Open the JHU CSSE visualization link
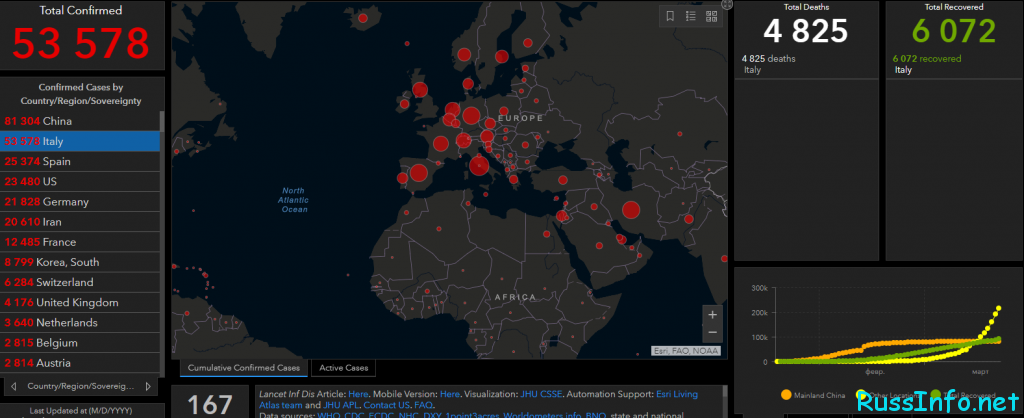 click(541, 394)
